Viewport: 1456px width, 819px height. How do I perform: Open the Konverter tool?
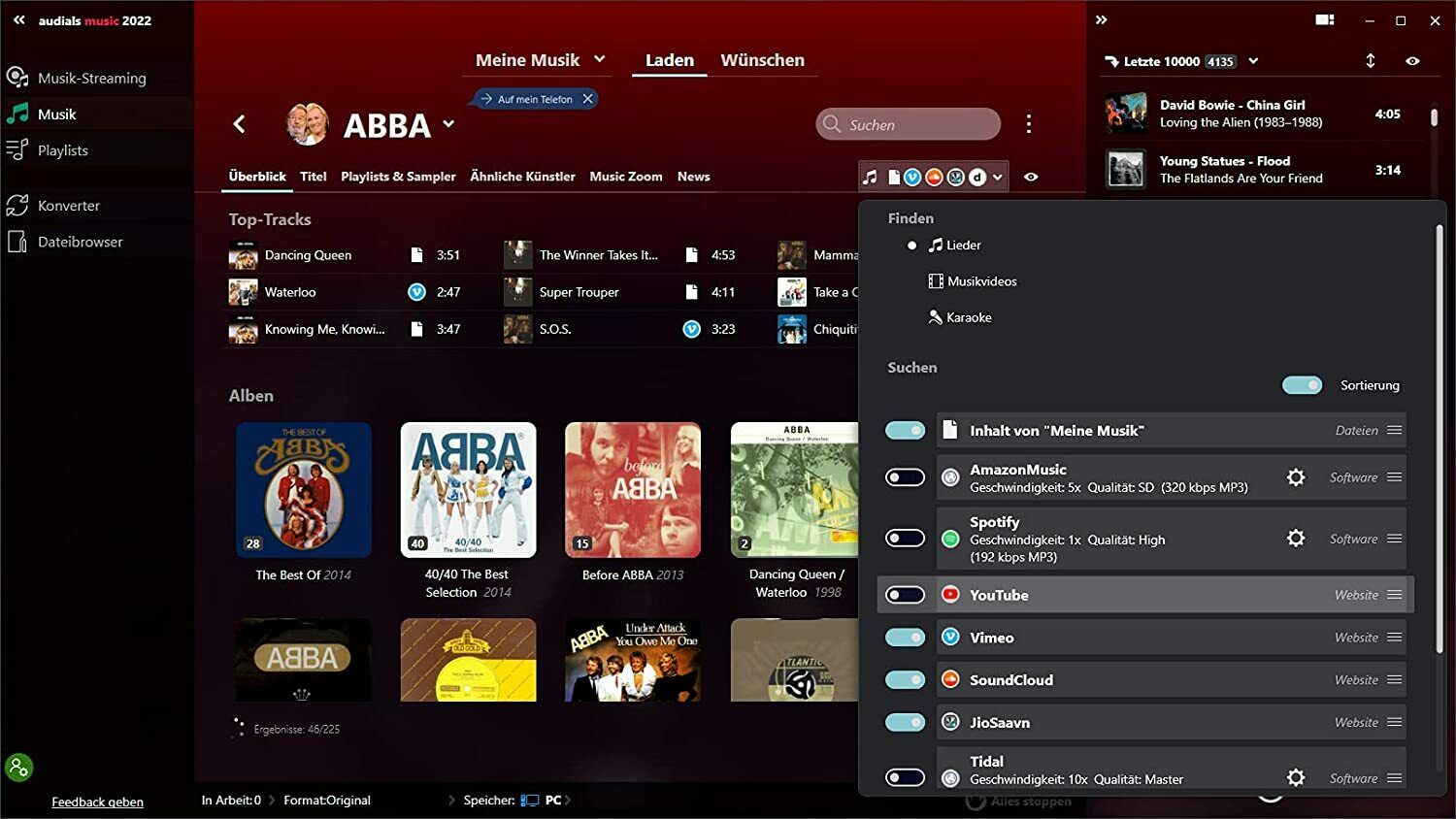[69, 205]
